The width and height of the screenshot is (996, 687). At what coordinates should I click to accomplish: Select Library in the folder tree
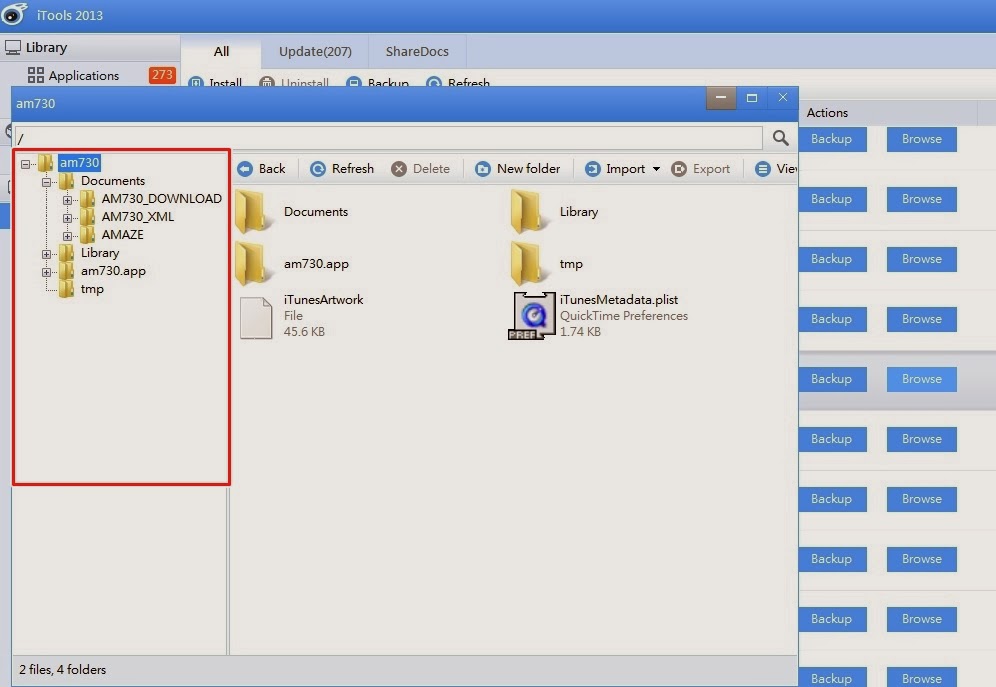pos(100,253)
